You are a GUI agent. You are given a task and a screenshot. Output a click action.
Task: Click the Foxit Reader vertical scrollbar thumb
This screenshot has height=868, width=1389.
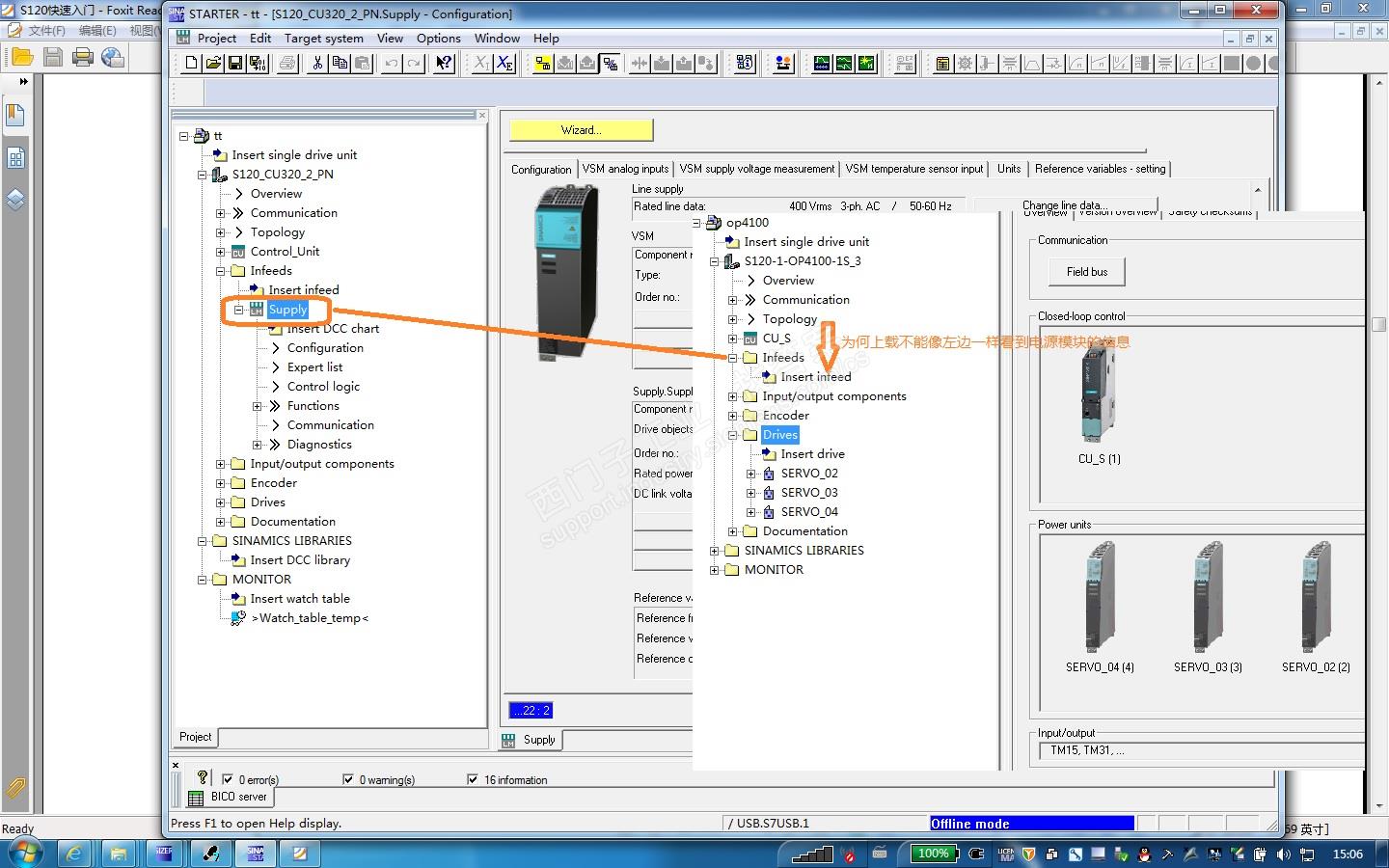[x=1379, y=325]
